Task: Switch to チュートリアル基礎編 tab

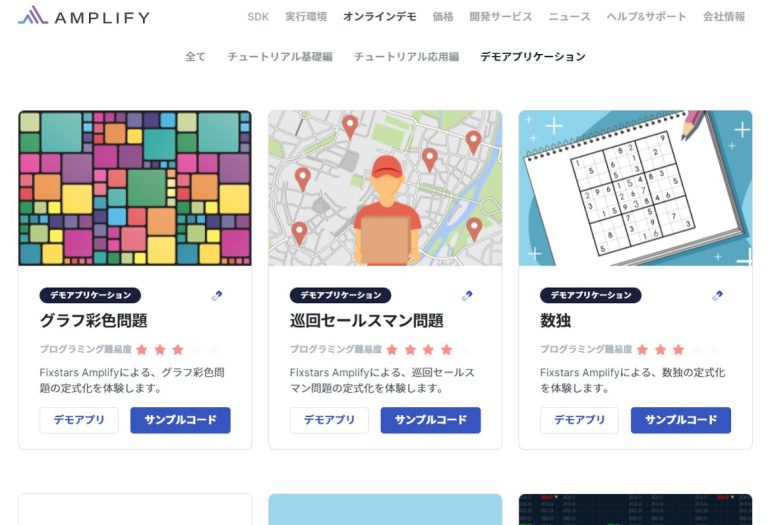Action: pyautogui.click(x=280, y=57)
